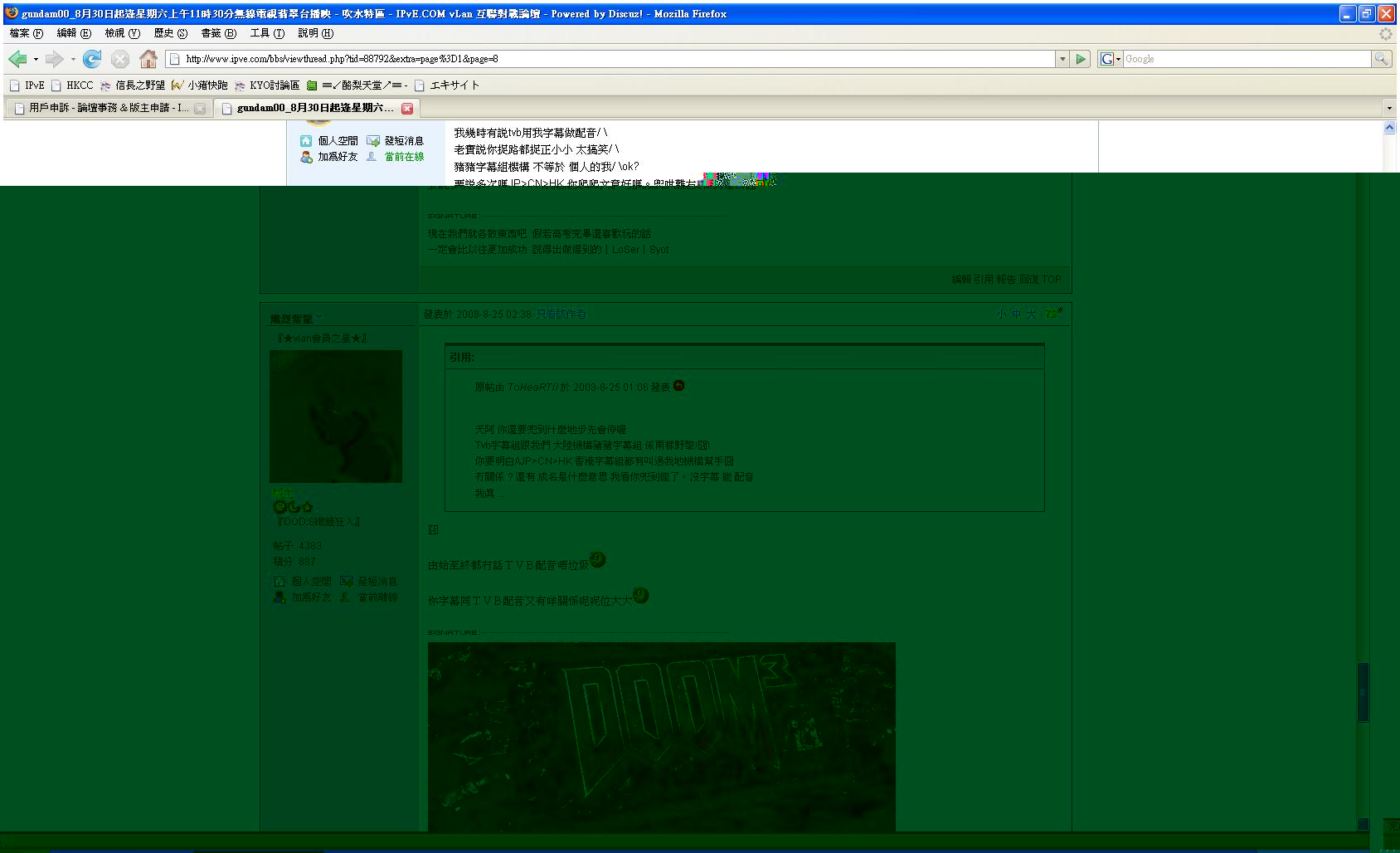Open the KYO討論區 bookmark
The height and width of the screenshot is (853, 1400).
[265, 85]
